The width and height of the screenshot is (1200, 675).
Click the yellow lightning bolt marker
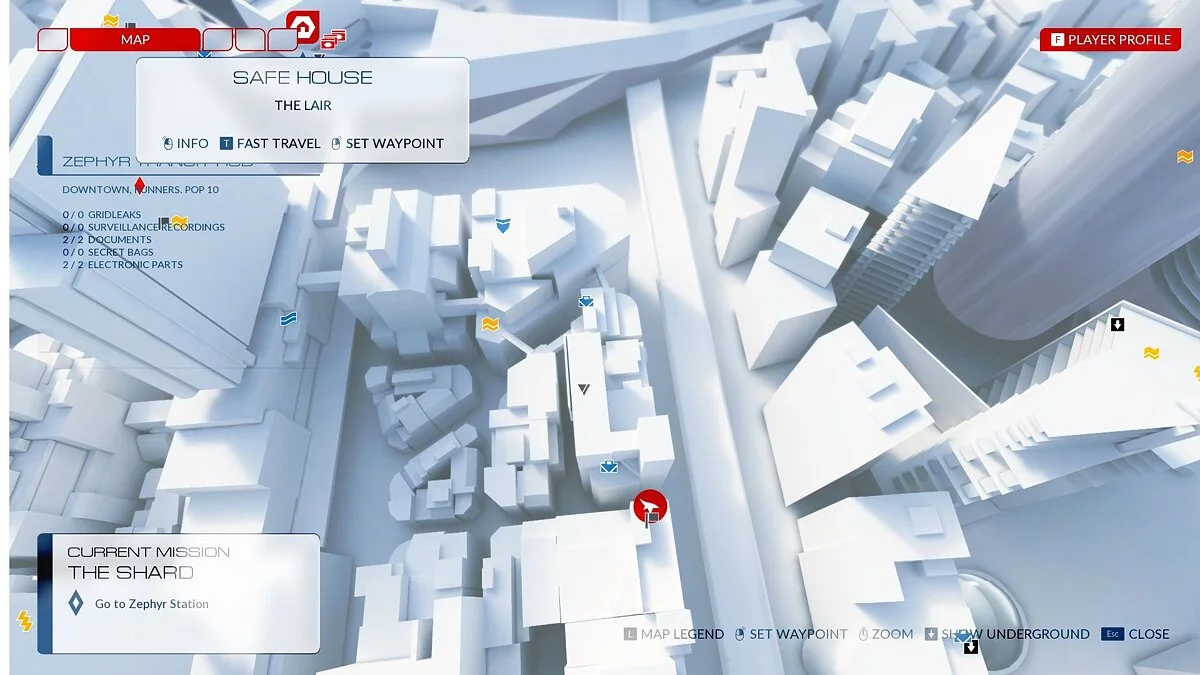[x=25, y=621]
